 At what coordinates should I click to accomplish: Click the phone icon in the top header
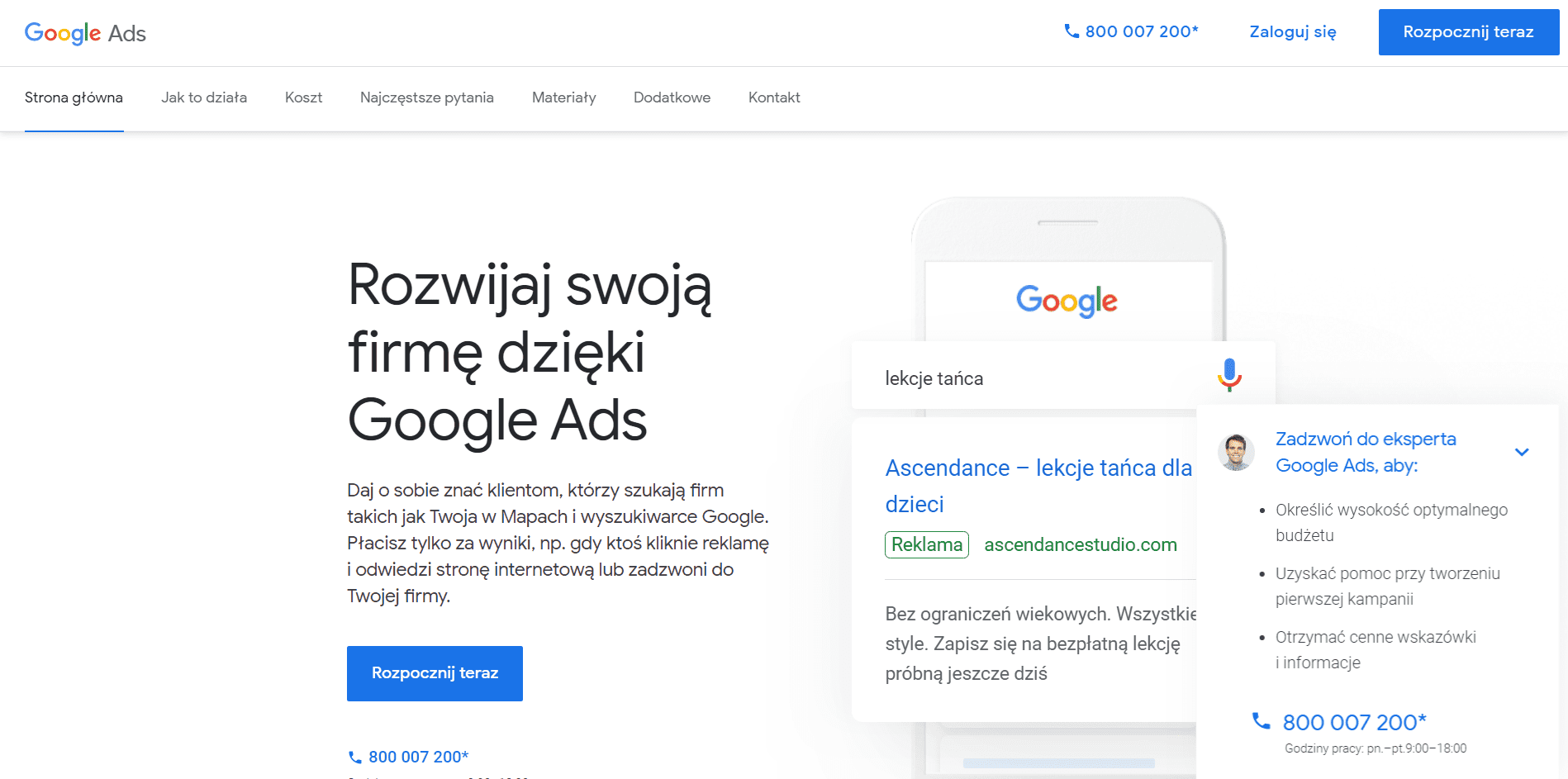1071,31
